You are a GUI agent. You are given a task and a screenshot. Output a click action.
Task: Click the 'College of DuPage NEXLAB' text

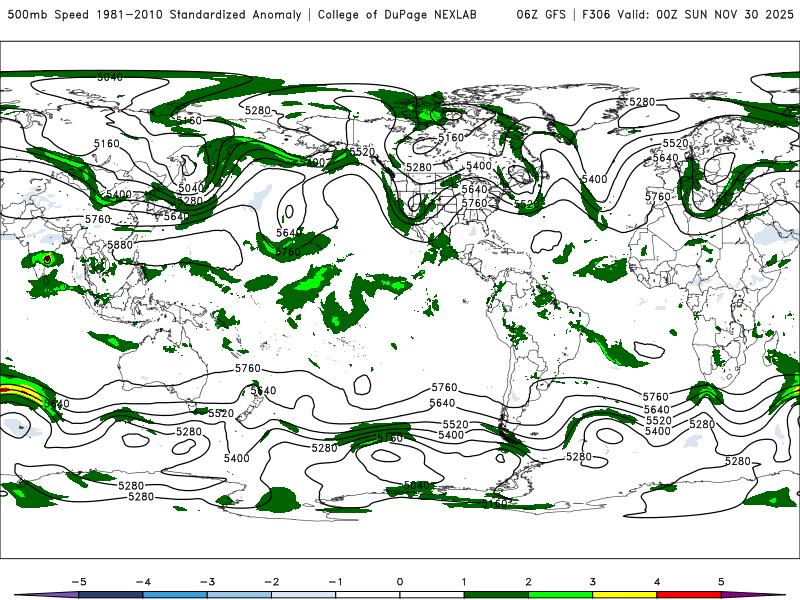(397, 14)
